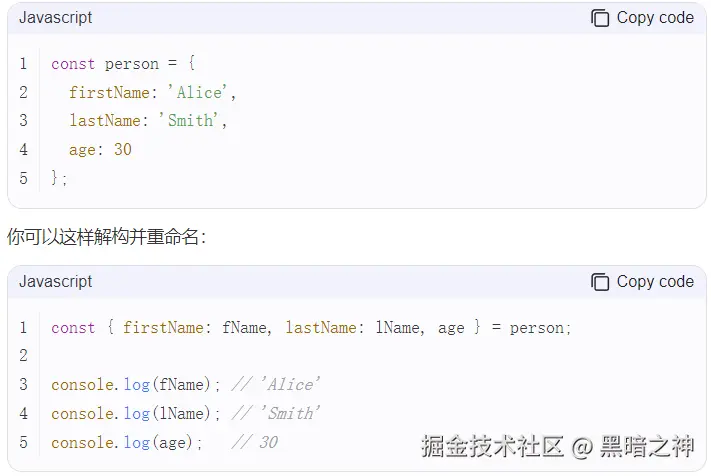Click the watermark 掘金技术社区 @ 黑暗之神

557,446
